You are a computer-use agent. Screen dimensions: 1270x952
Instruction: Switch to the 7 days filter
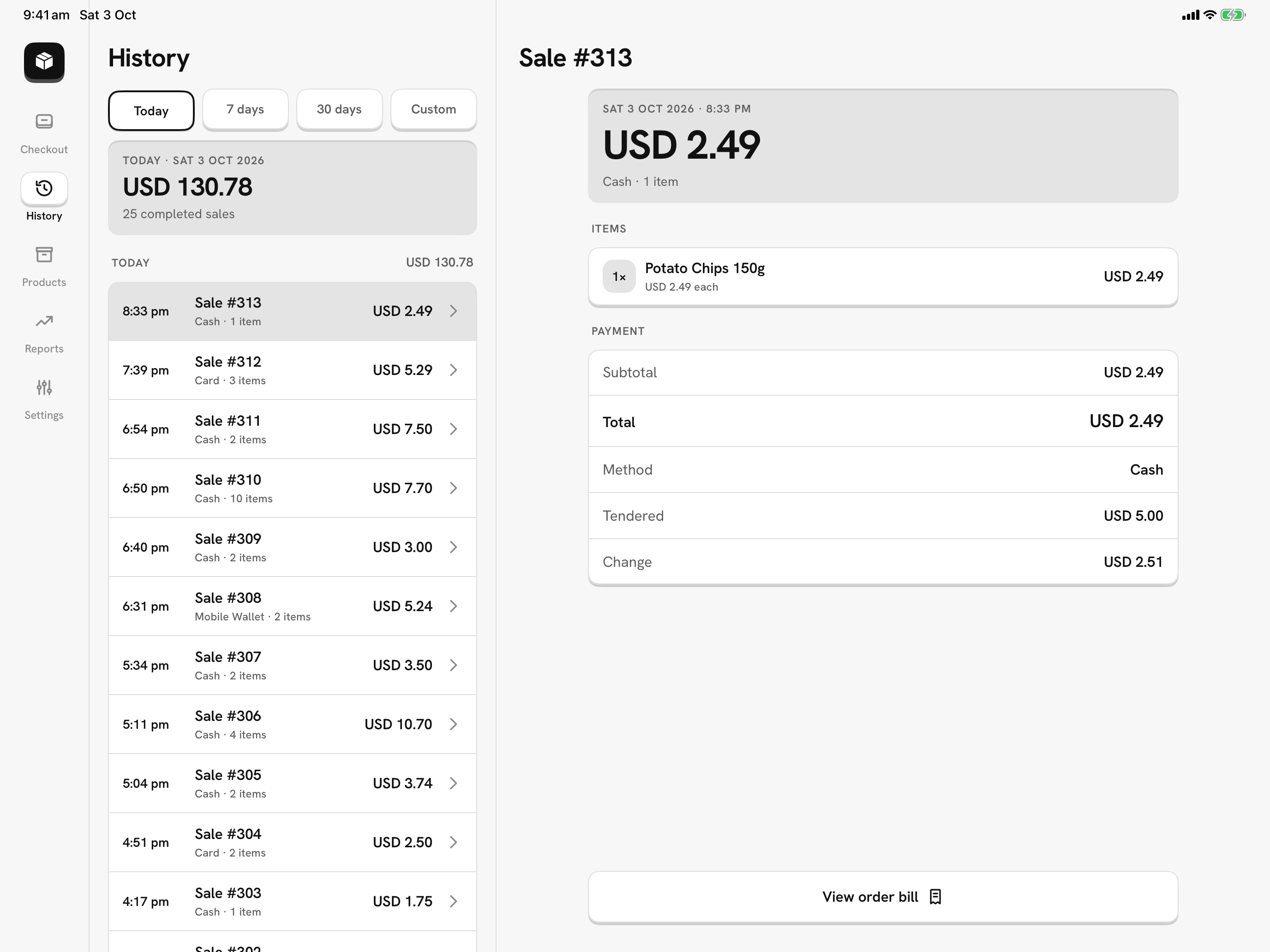(245, 109)
